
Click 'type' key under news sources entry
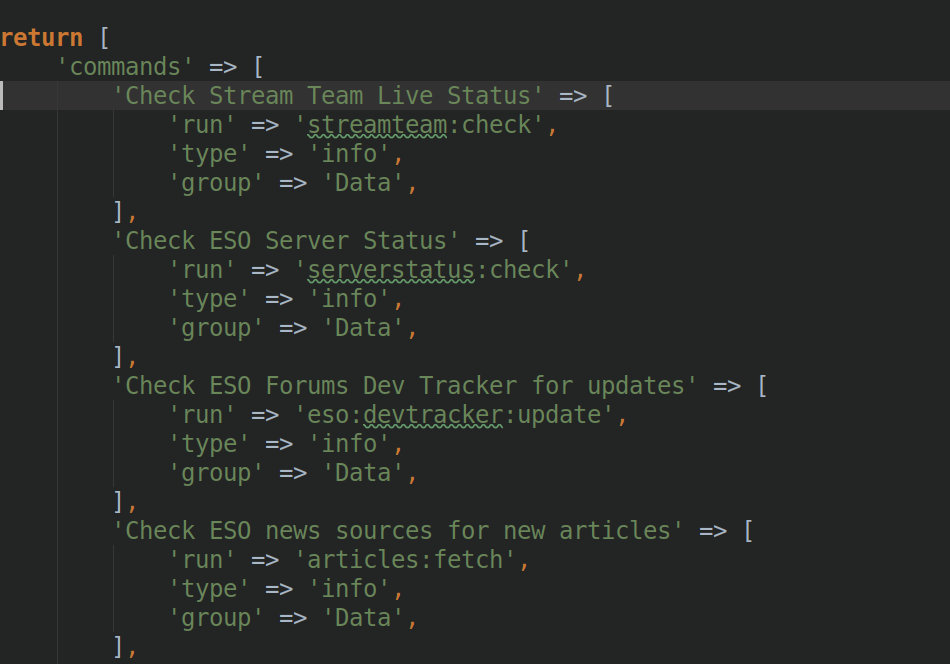click(209, 589)
